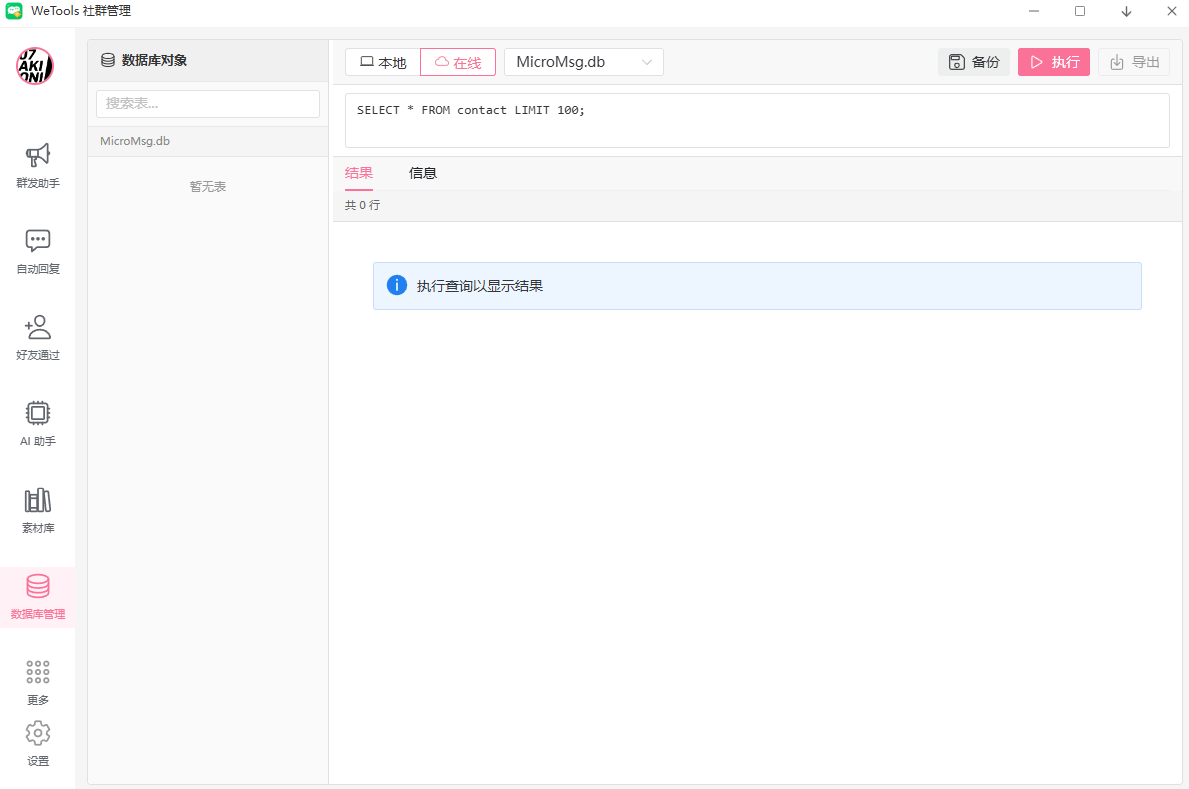Switch to the 结果 tab
Viewport: 1189px width, 789px height.
tap(359, 173)
